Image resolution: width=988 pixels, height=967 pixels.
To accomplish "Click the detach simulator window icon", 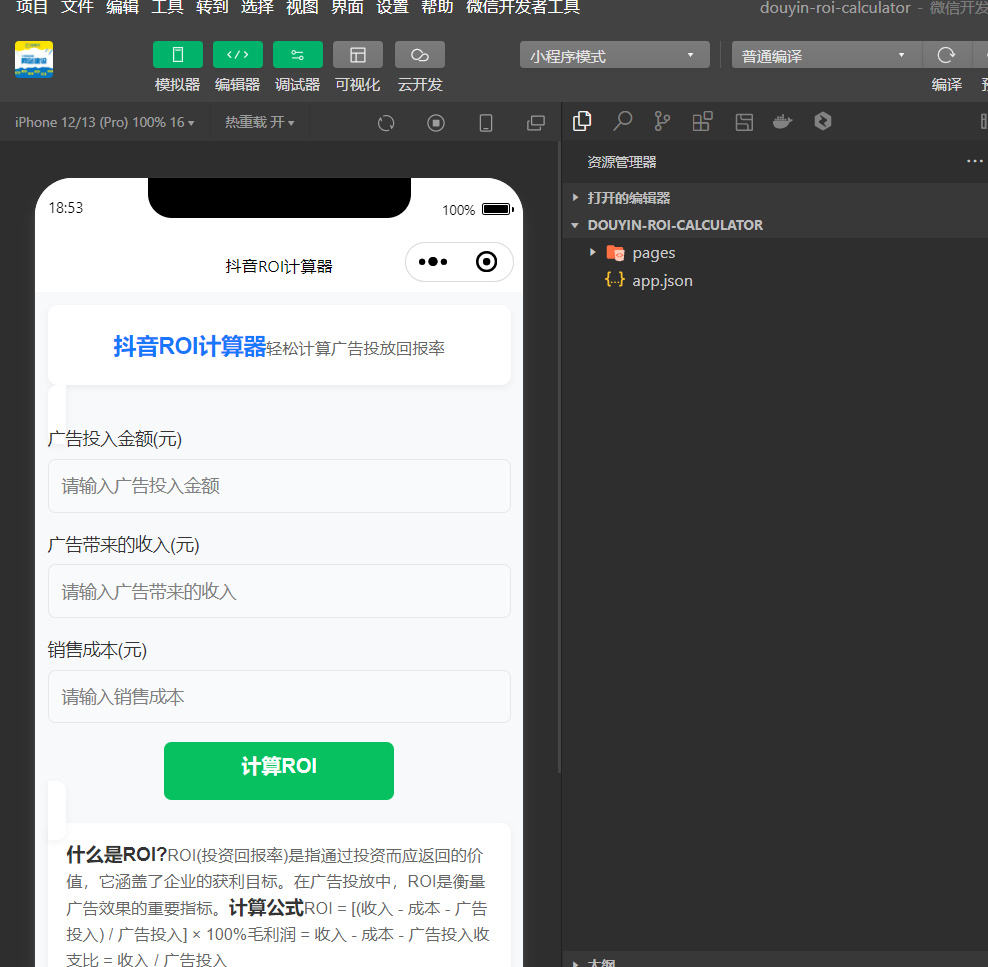I will (536, 123).
